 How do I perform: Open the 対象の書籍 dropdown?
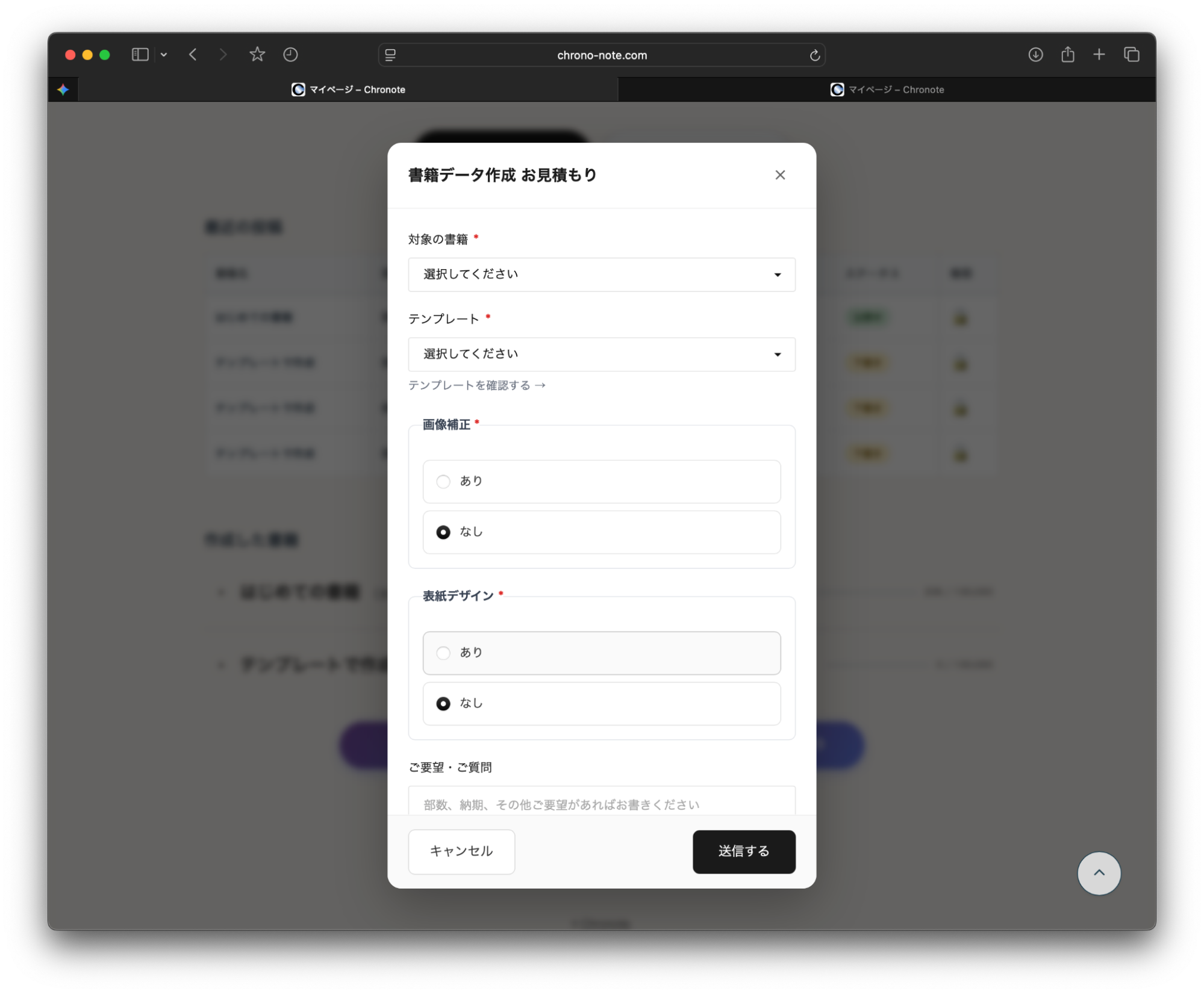click(601, 275)
